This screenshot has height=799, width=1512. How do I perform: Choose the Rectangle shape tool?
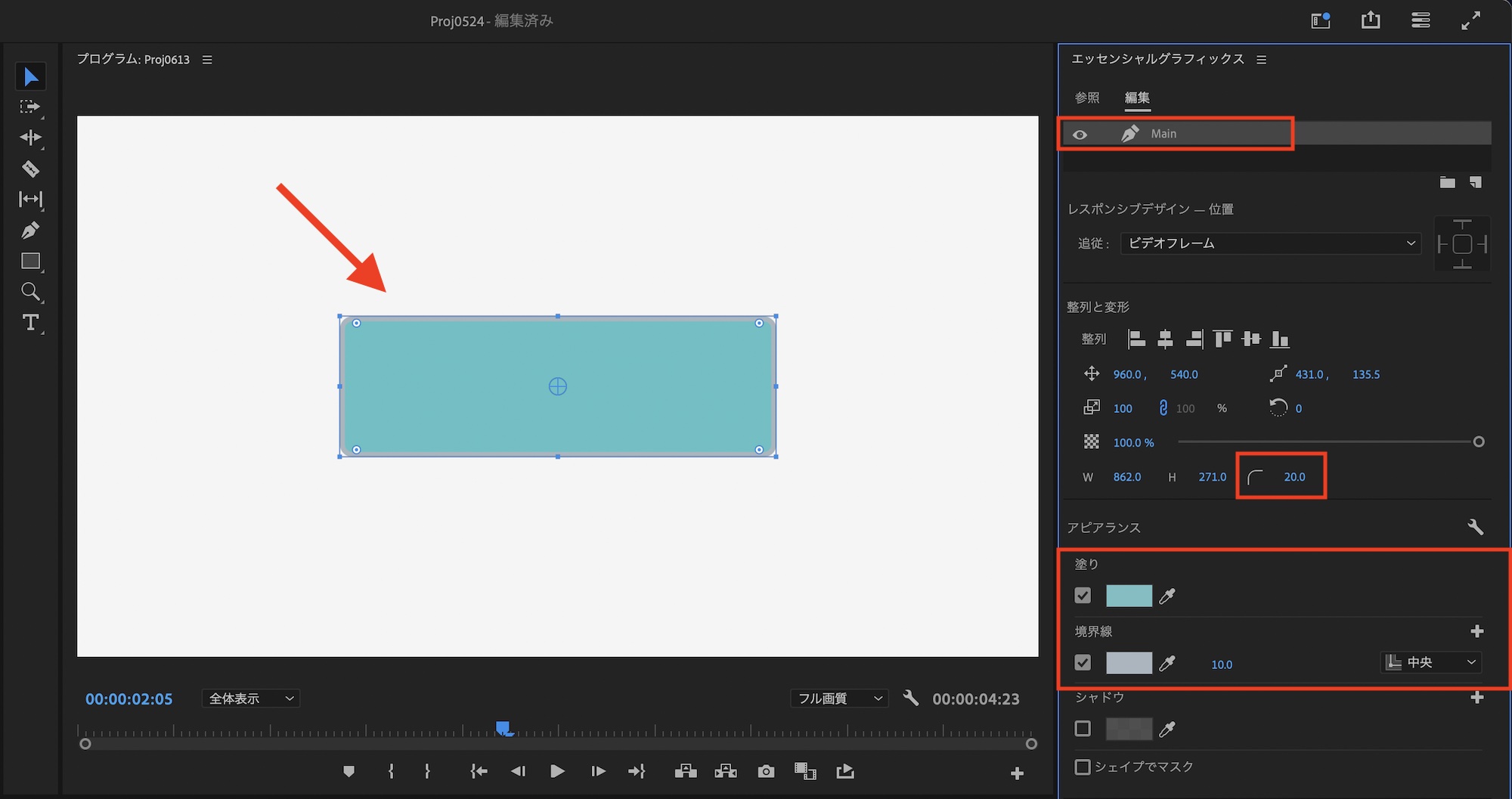[30, 262]
